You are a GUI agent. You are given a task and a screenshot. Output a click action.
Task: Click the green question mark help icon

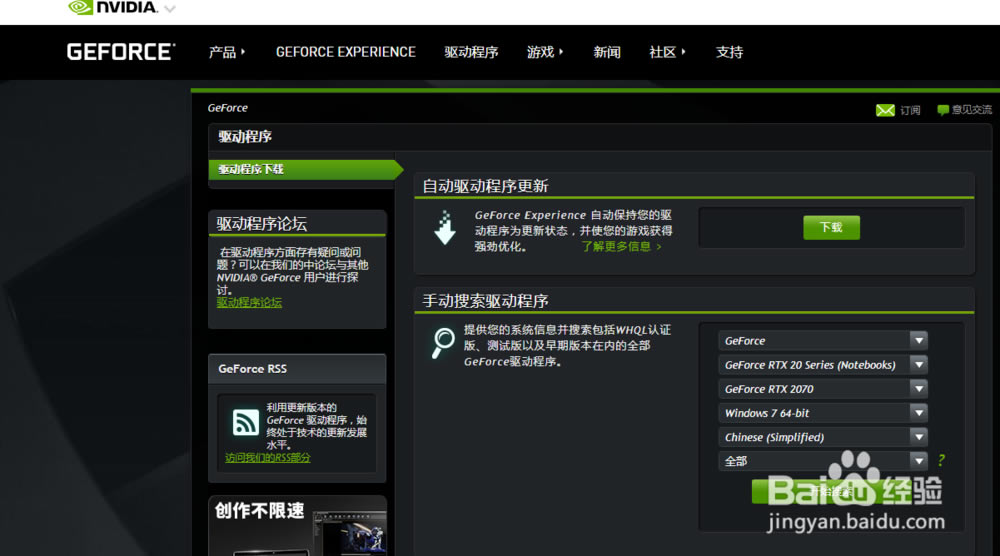[x=941, y=461]
